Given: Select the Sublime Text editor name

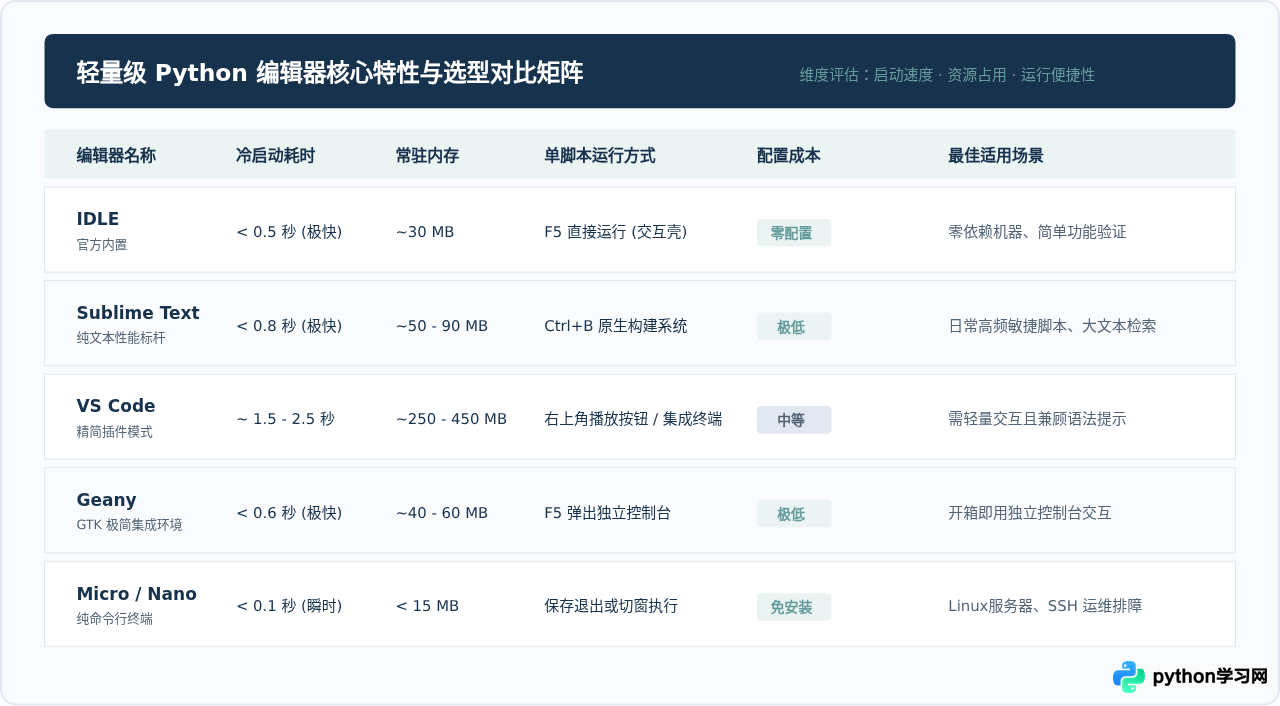Looking at the screenshot, I should click(138, 313).
